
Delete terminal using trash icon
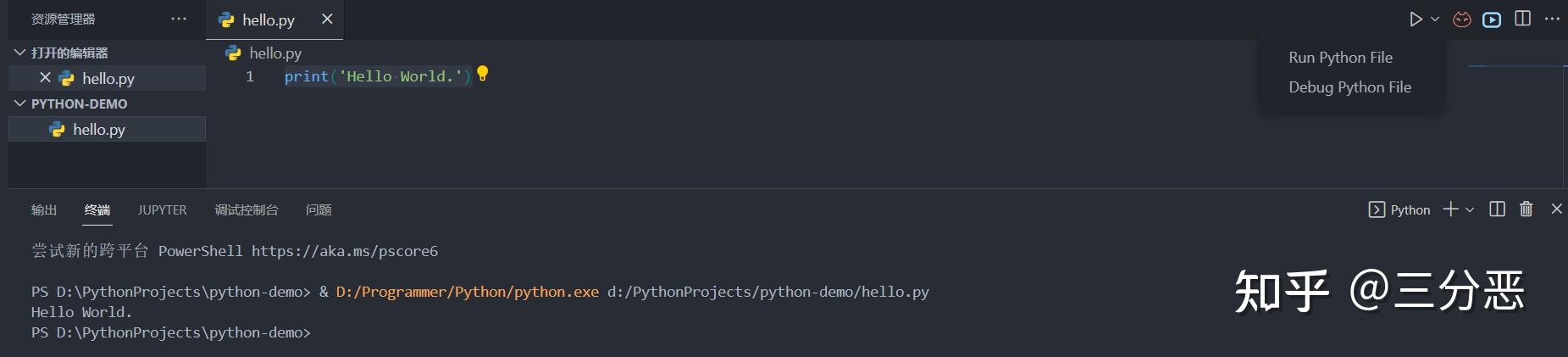(x=1526, y=209)
